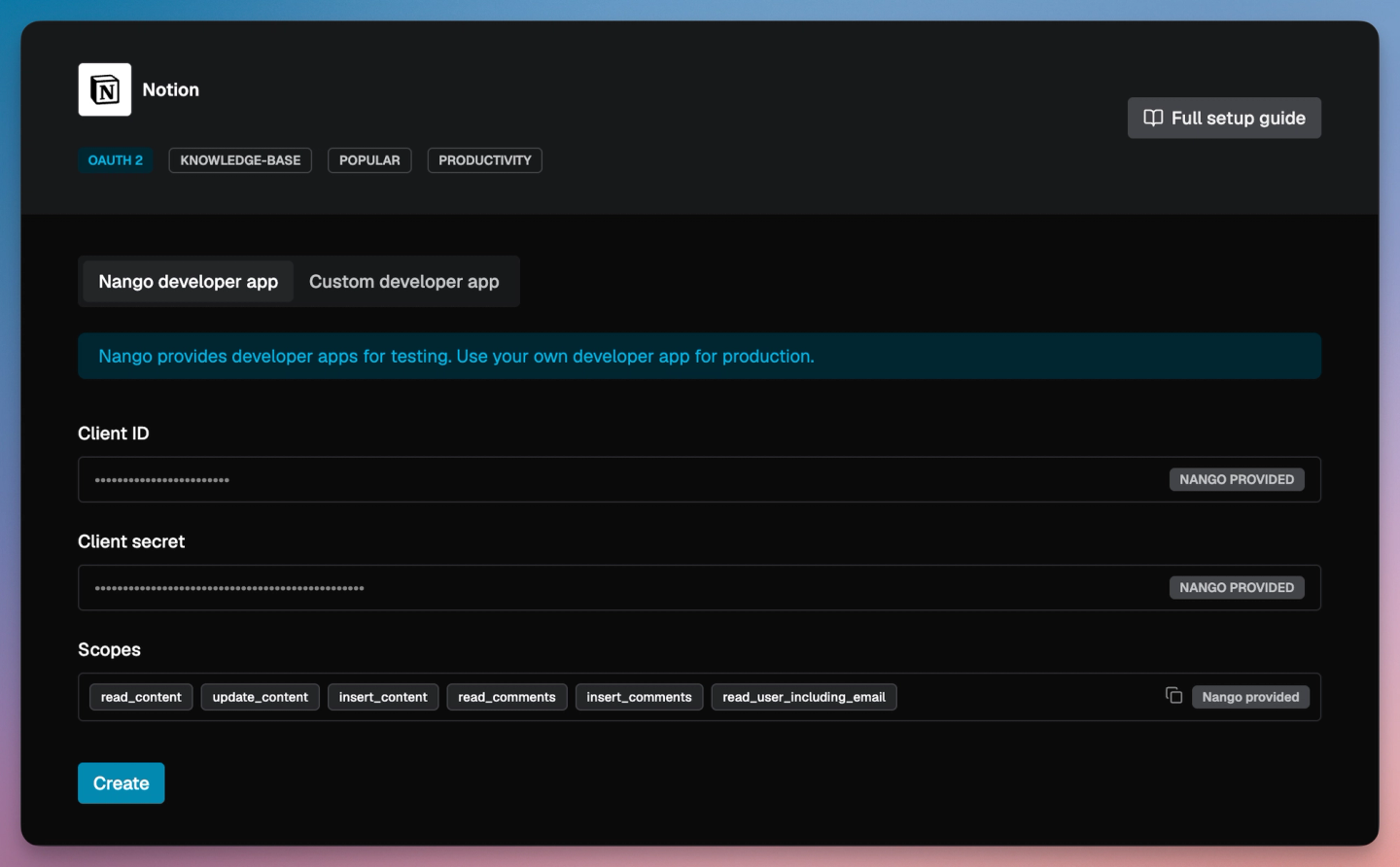This screenshot has width=1400, height=867.
Task: Click NANGO PROVIDED badge in Client secret
Action: (x=1237, y=587)
